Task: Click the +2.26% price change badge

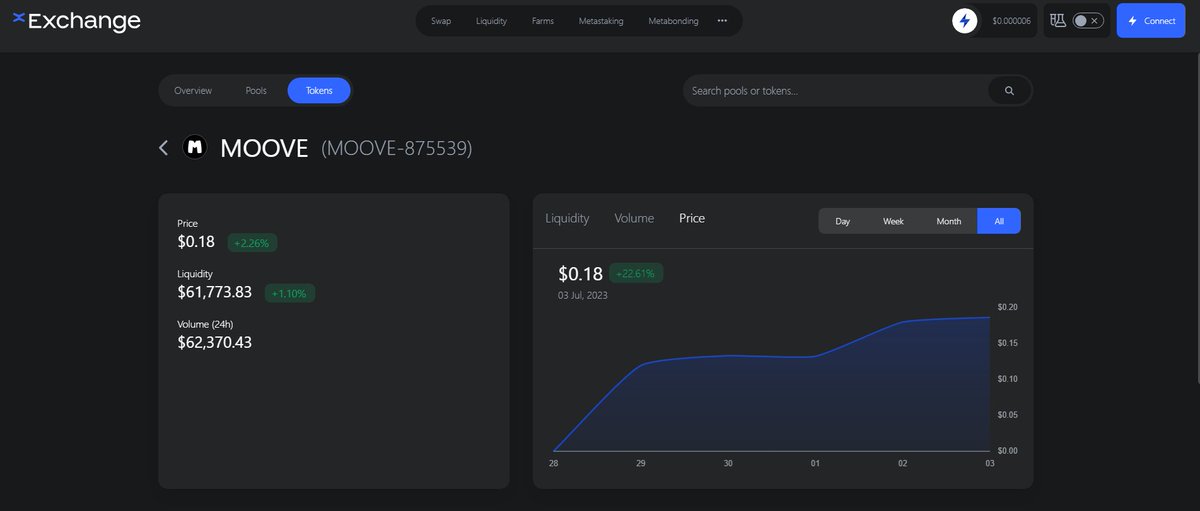Action: [253, 243]
